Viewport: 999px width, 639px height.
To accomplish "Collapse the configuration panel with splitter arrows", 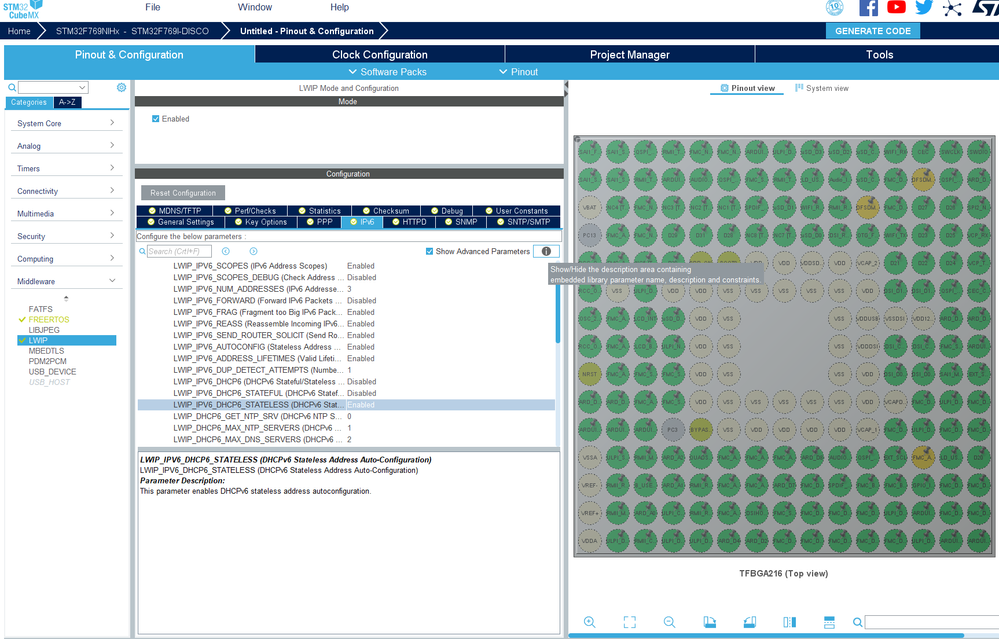I will point(566,89).
